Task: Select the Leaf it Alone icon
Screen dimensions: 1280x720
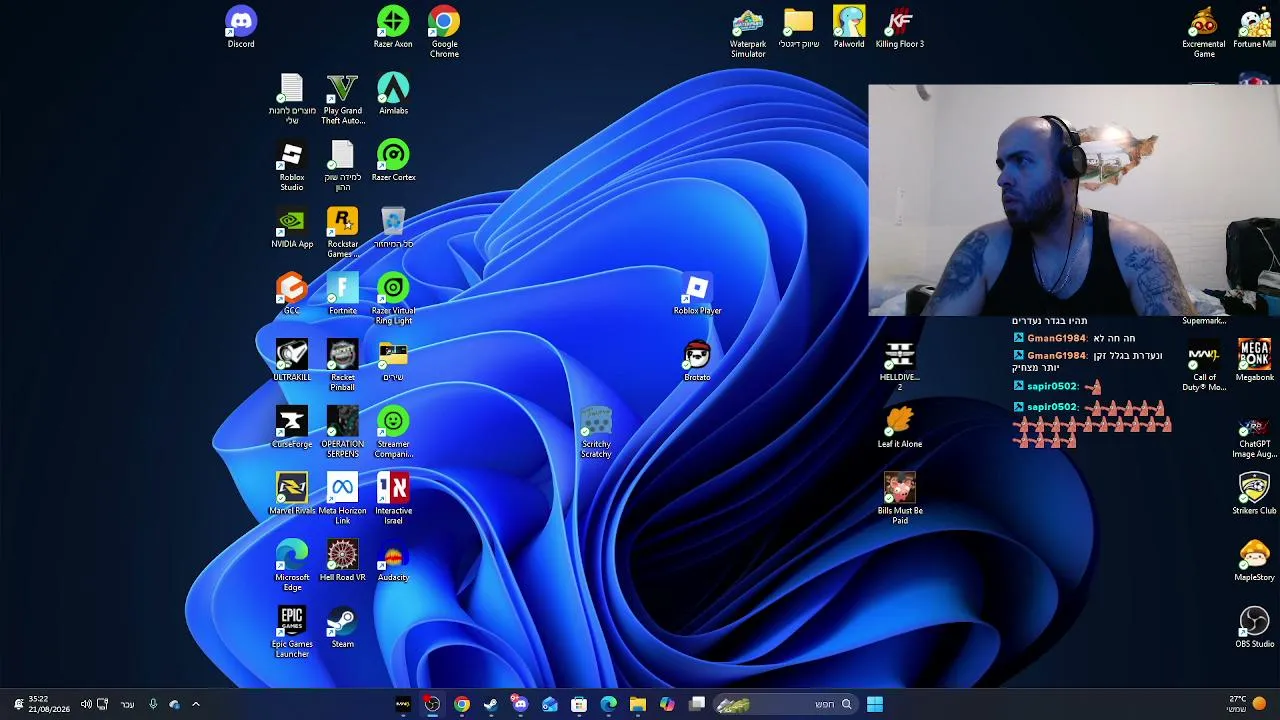Action: (900, 428)
